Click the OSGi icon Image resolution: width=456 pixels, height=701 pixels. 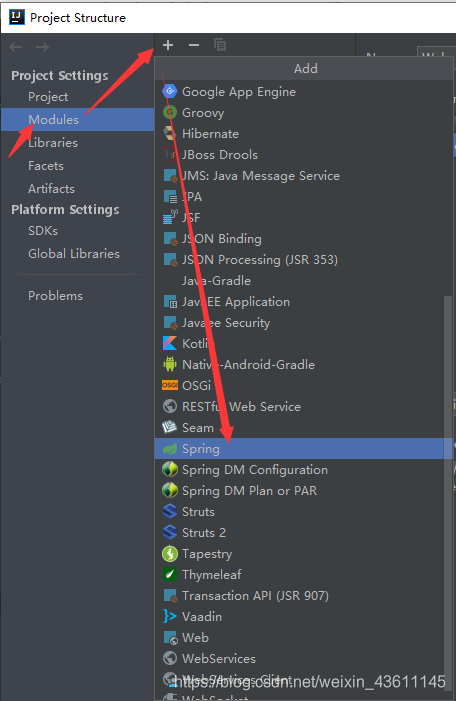pos(170,385)
